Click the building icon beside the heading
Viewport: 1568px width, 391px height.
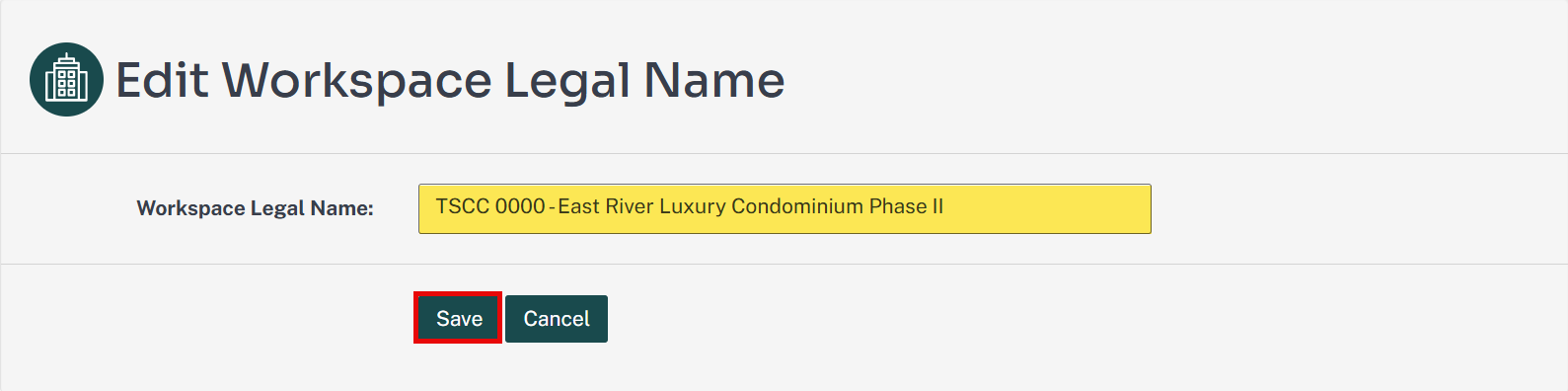pyautogui.click(x=66, y=79)
